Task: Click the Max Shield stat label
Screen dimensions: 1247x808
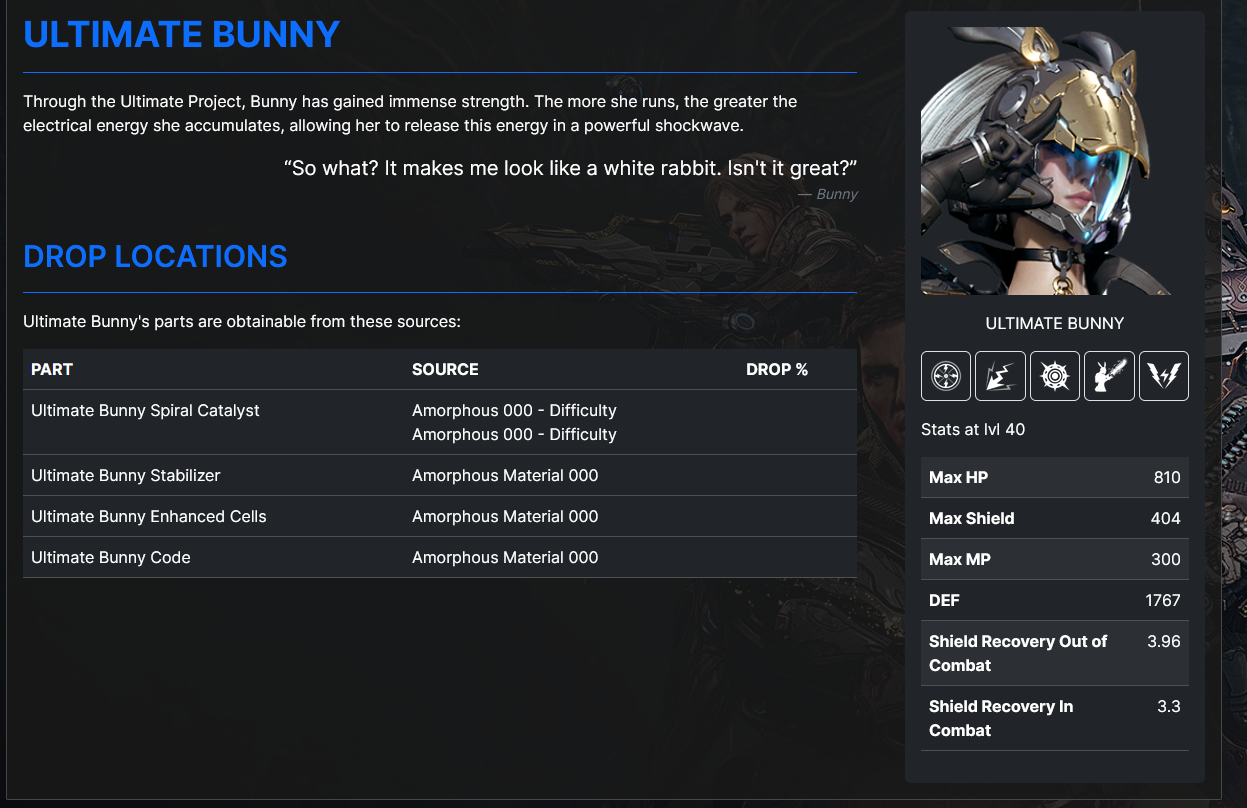Action: pyautogui.click(x=971, y=518)
